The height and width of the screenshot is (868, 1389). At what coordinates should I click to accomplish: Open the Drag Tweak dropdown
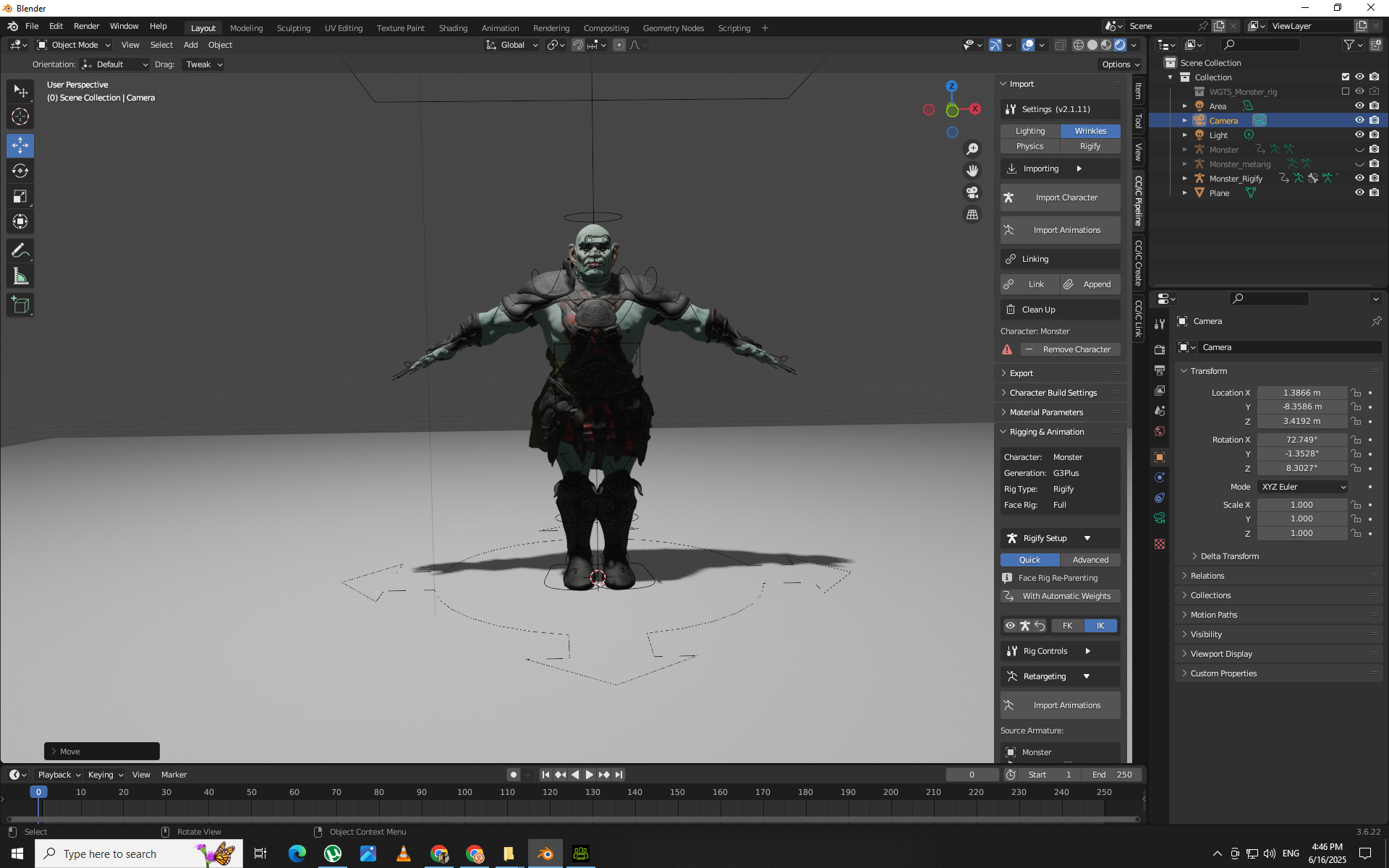pyautogui.click(x=203, y=64)
